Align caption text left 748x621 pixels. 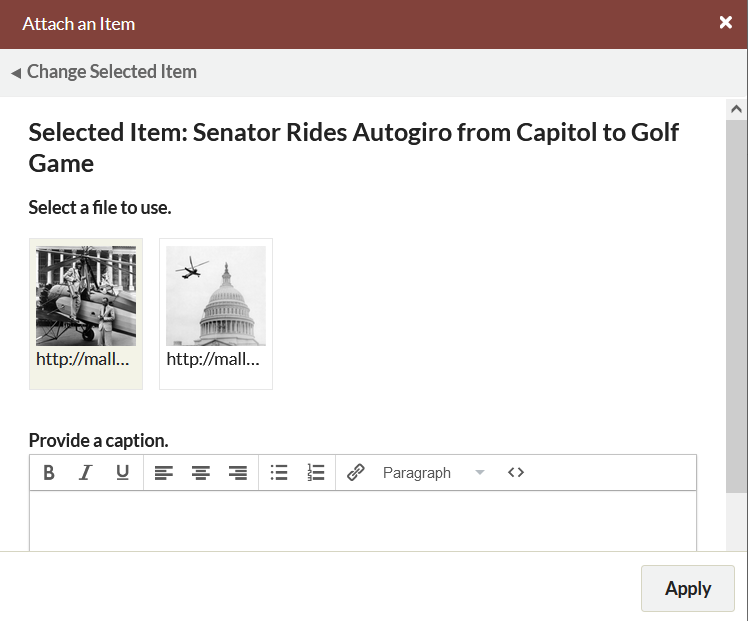[164, 473]
